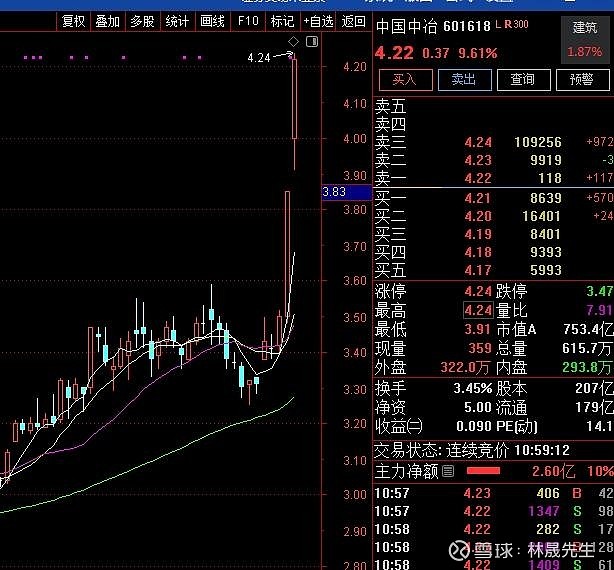Select the 买五 price 4.17
This screenshot has height=570, width=614.
pos(478,270)
